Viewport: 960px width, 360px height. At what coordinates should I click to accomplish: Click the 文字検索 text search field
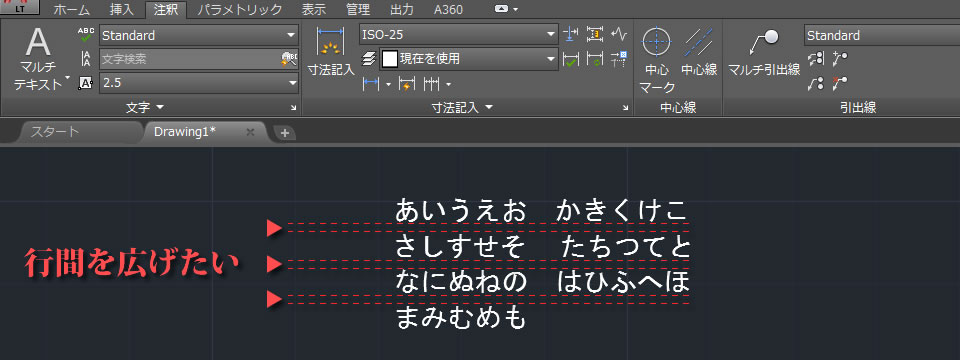tap(190, 59)
